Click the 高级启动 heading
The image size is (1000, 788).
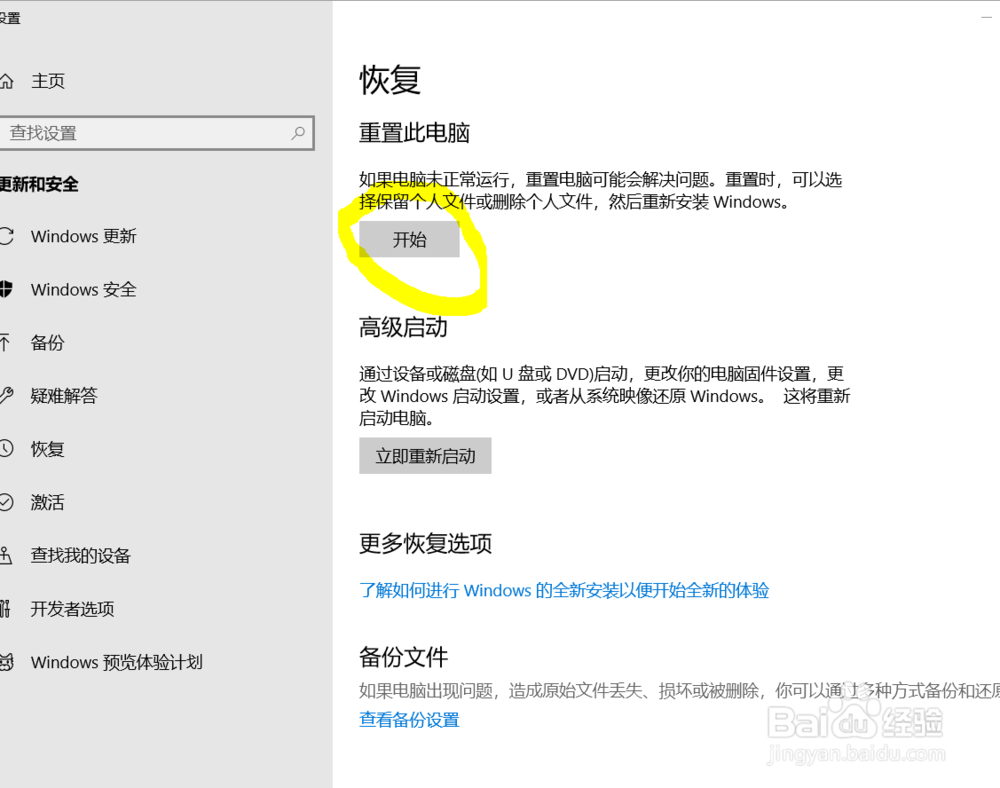pos(403,327)
